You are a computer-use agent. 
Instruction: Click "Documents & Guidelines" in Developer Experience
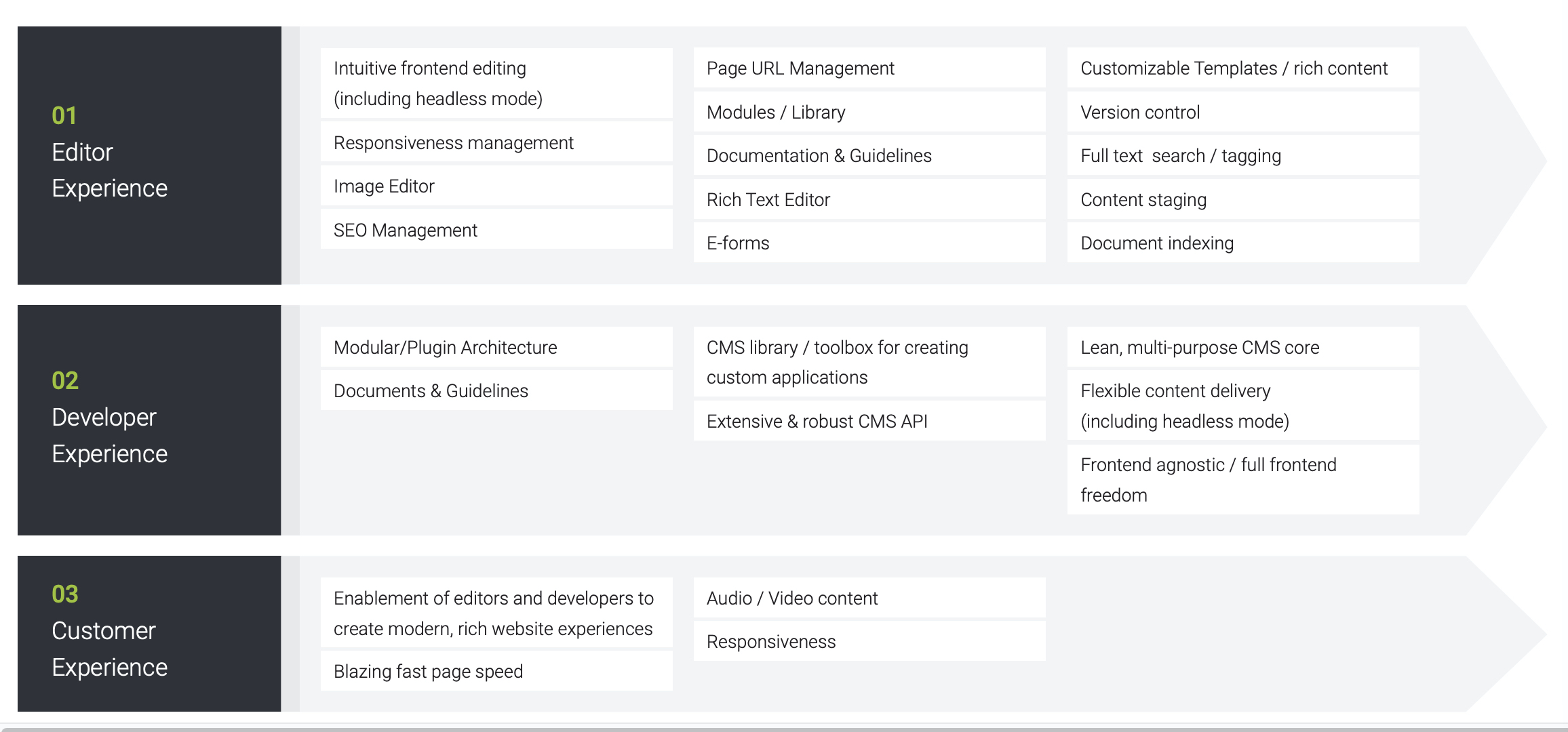point(496,390)
